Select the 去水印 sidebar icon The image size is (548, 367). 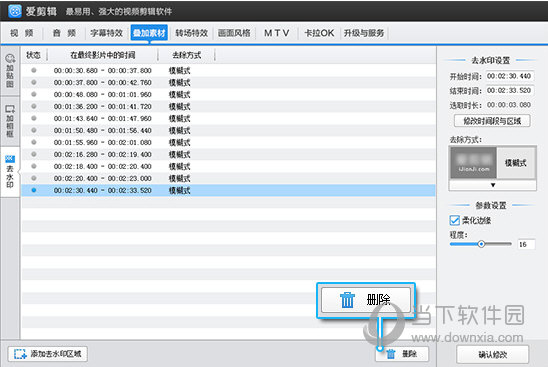(10, 171)
